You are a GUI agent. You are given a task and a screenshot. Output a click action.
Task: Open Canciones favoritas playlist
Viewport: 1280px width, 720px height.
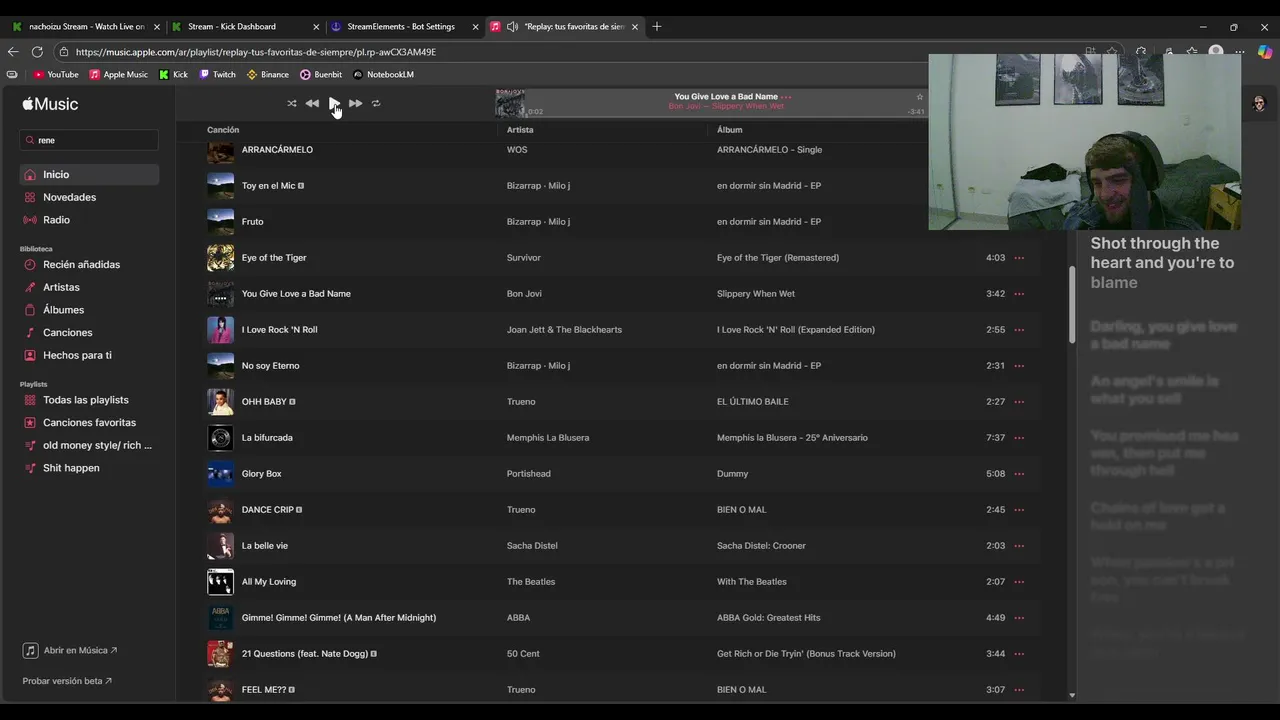point(89,422)
